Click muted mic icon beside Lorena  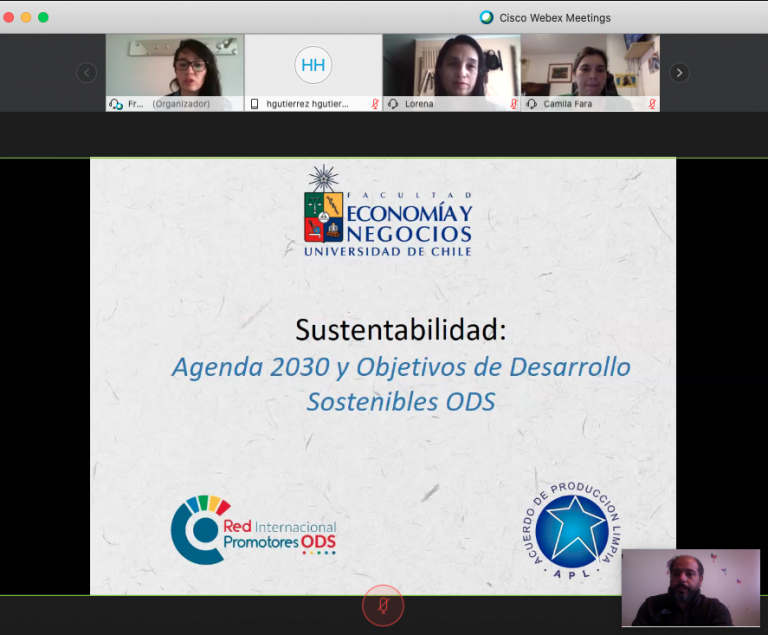point(513,104)
